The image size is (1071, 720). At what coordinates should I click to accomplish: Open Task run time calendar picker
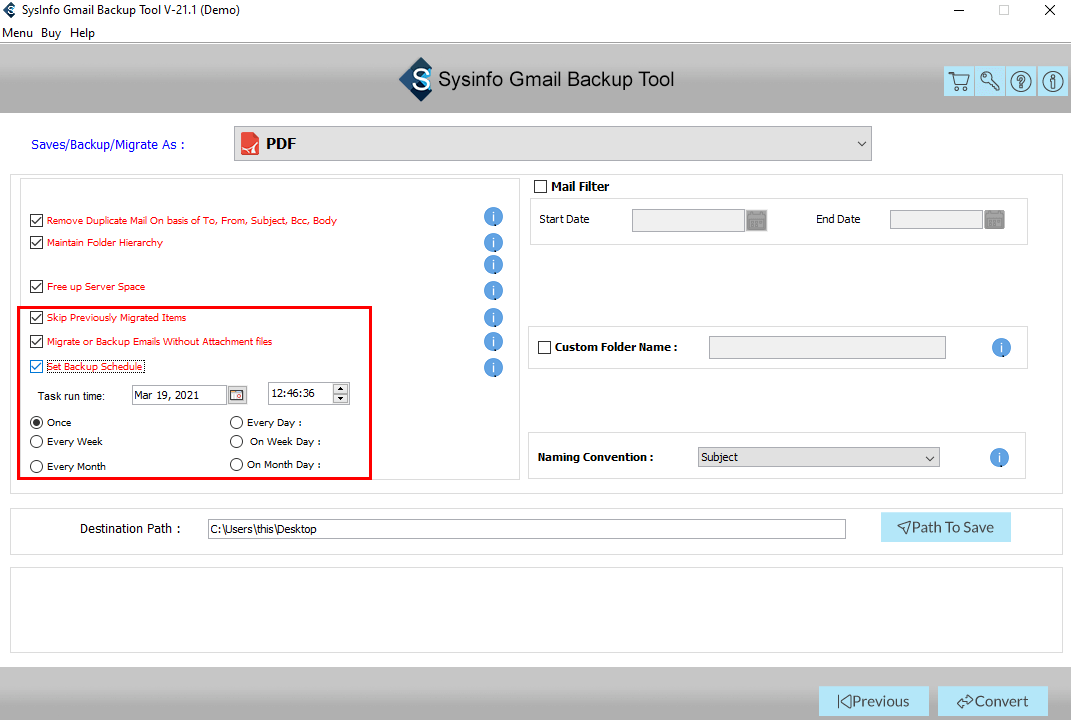236,395
